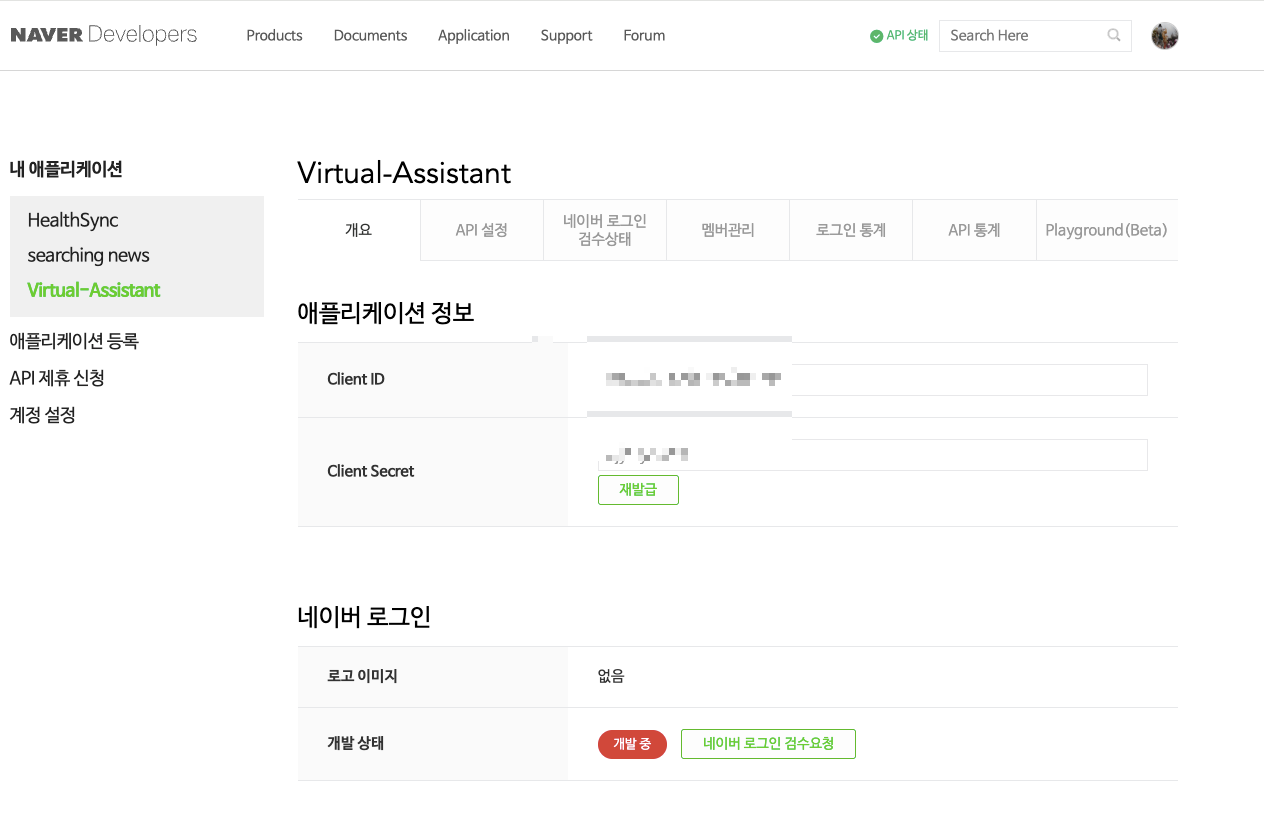Click the Virtual-Assistant page title
The image size is (1264, 836).
[404, 173]
